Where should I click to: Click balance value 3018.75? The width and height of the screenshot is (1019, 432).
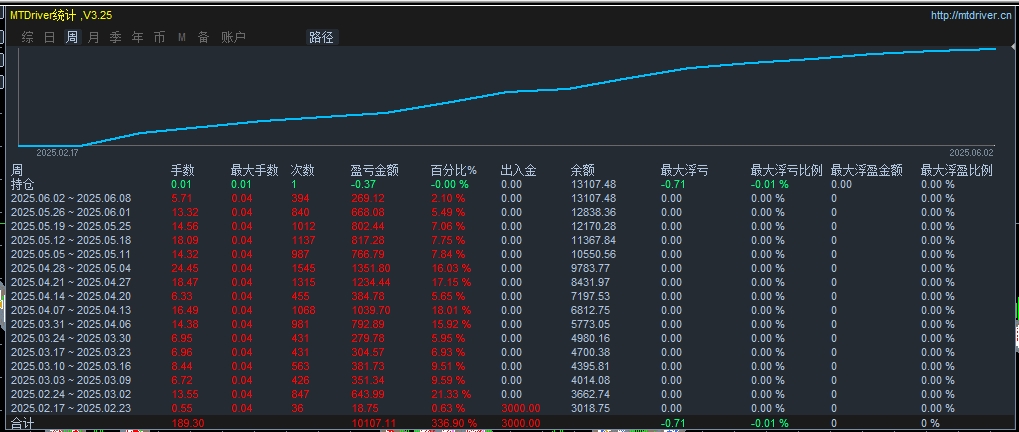pyautogui.click(x=590, y=409)
